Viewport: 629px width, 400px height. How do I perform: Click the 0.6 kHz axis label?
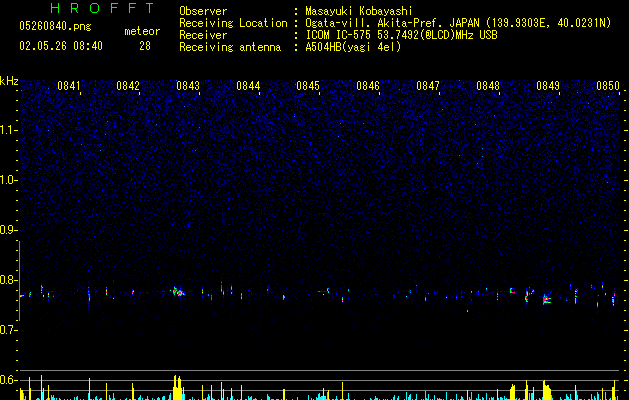pos(8,380)
